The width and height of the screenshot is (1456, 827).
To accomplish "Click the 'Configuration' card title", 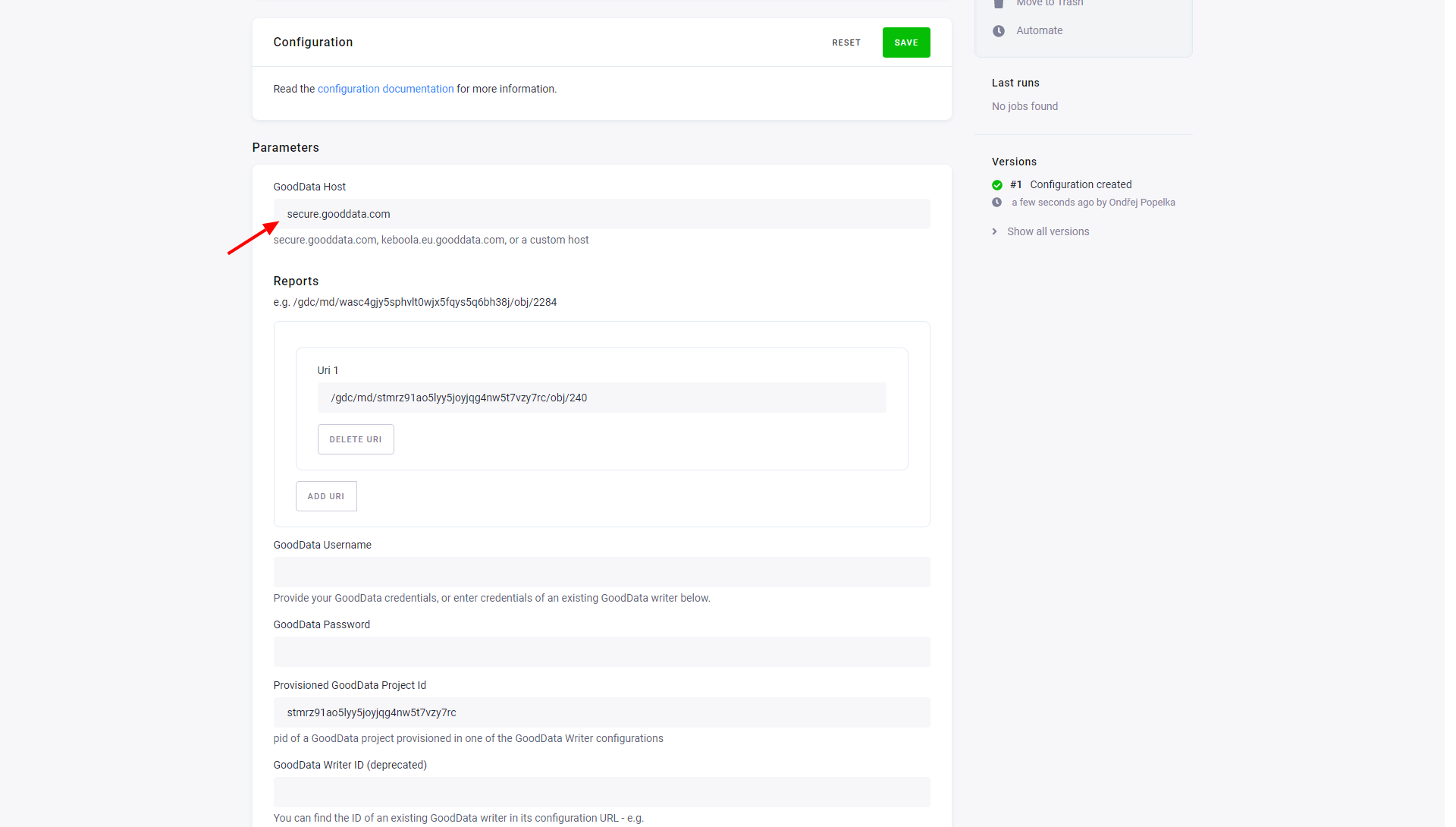I will 313,42.
